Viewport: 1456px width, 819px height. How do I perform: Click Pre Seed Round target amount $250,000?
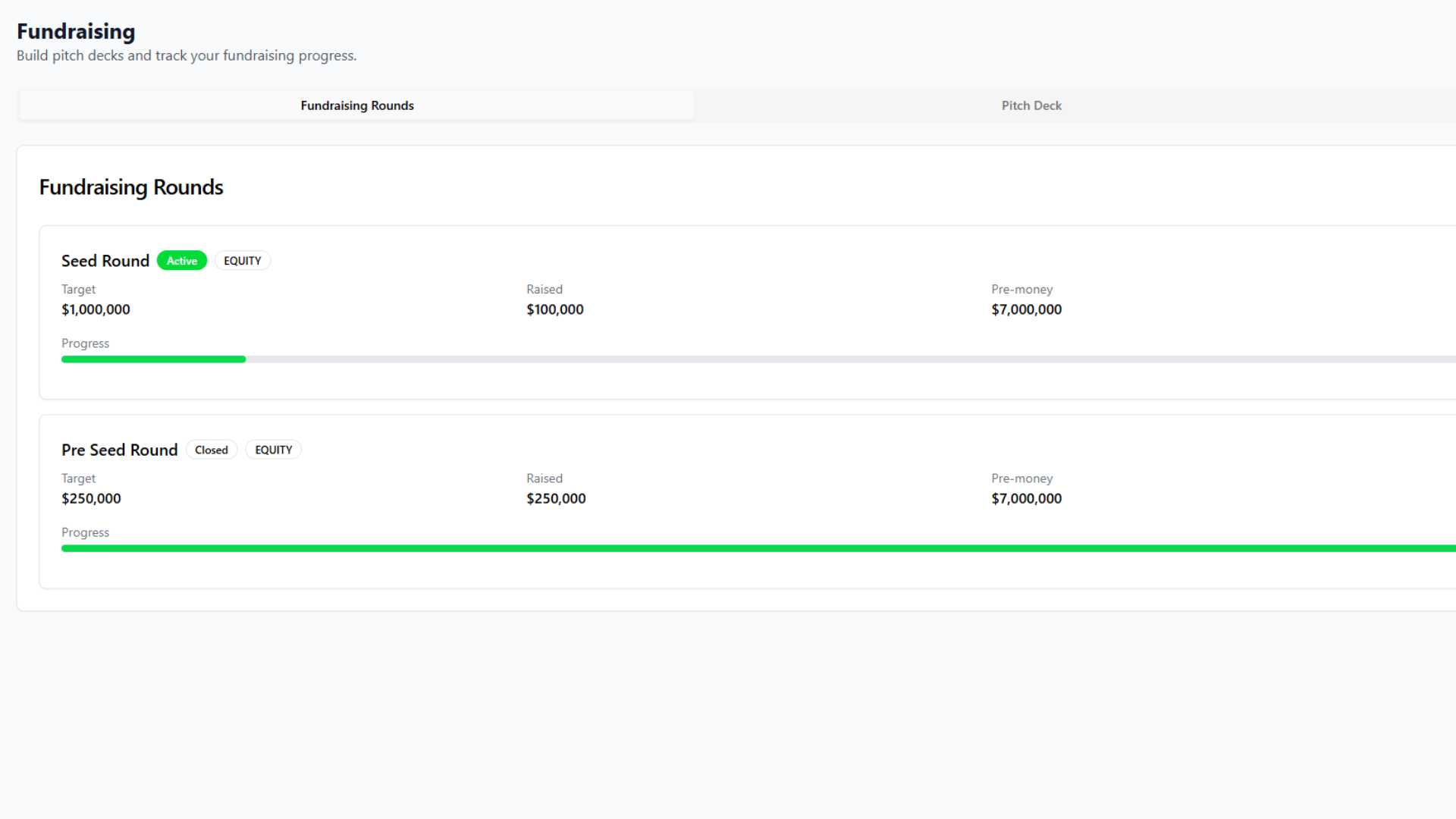point(91,498)
